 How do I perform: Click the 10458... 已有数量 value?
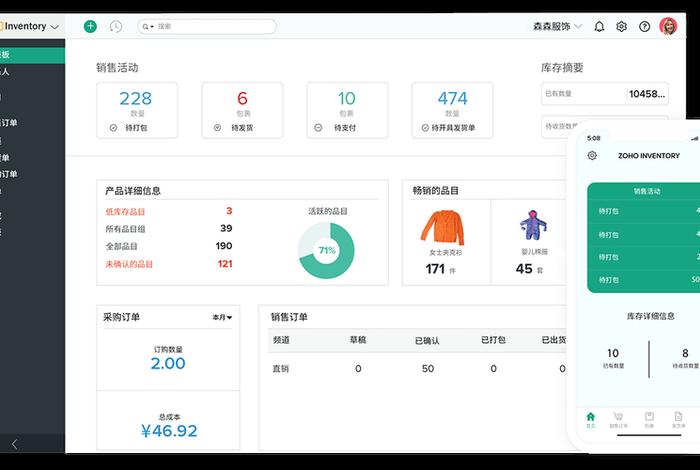[647, 94]
